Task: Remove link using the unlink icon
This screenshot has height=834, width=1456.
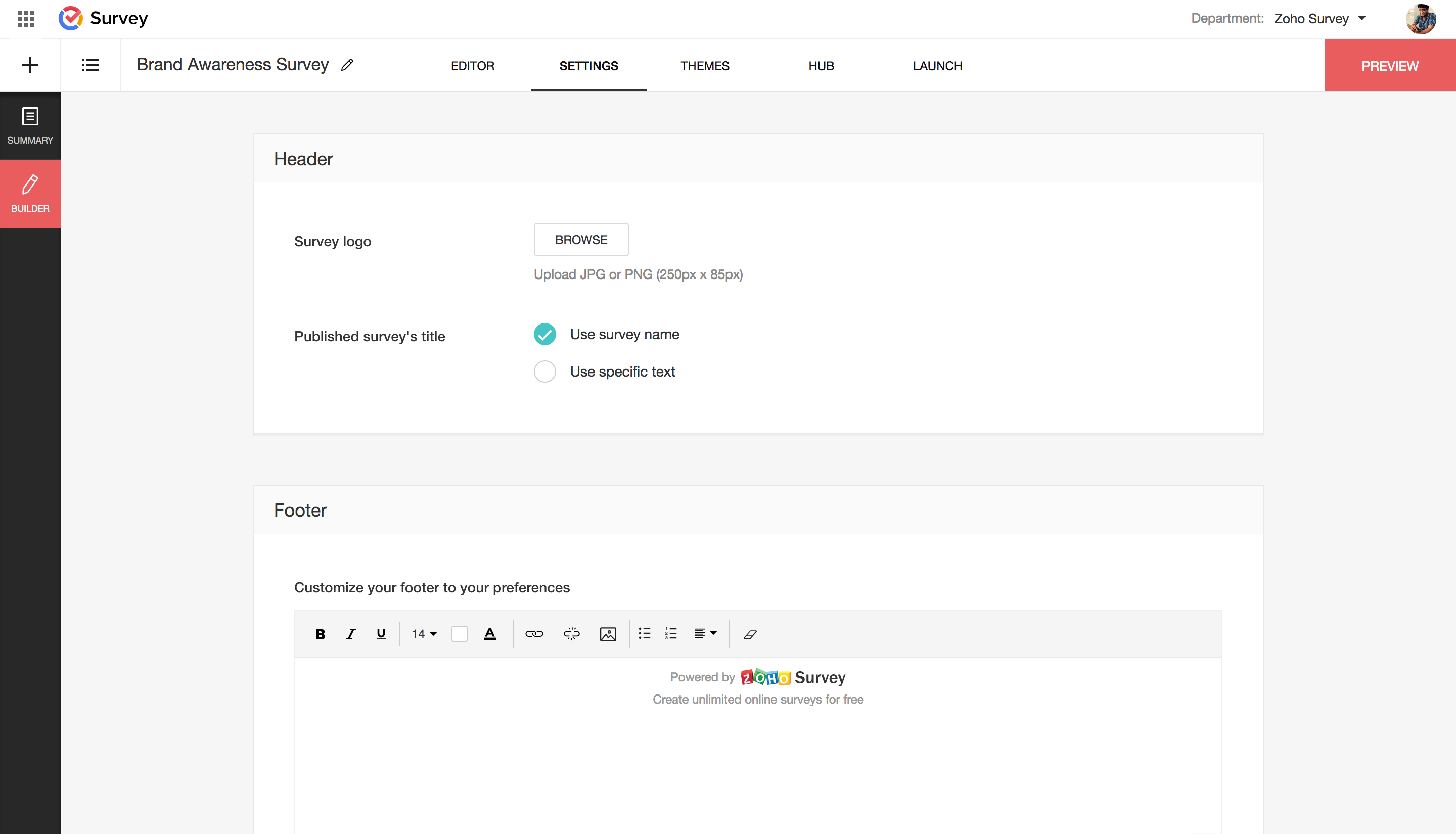Action: point(572,634)
